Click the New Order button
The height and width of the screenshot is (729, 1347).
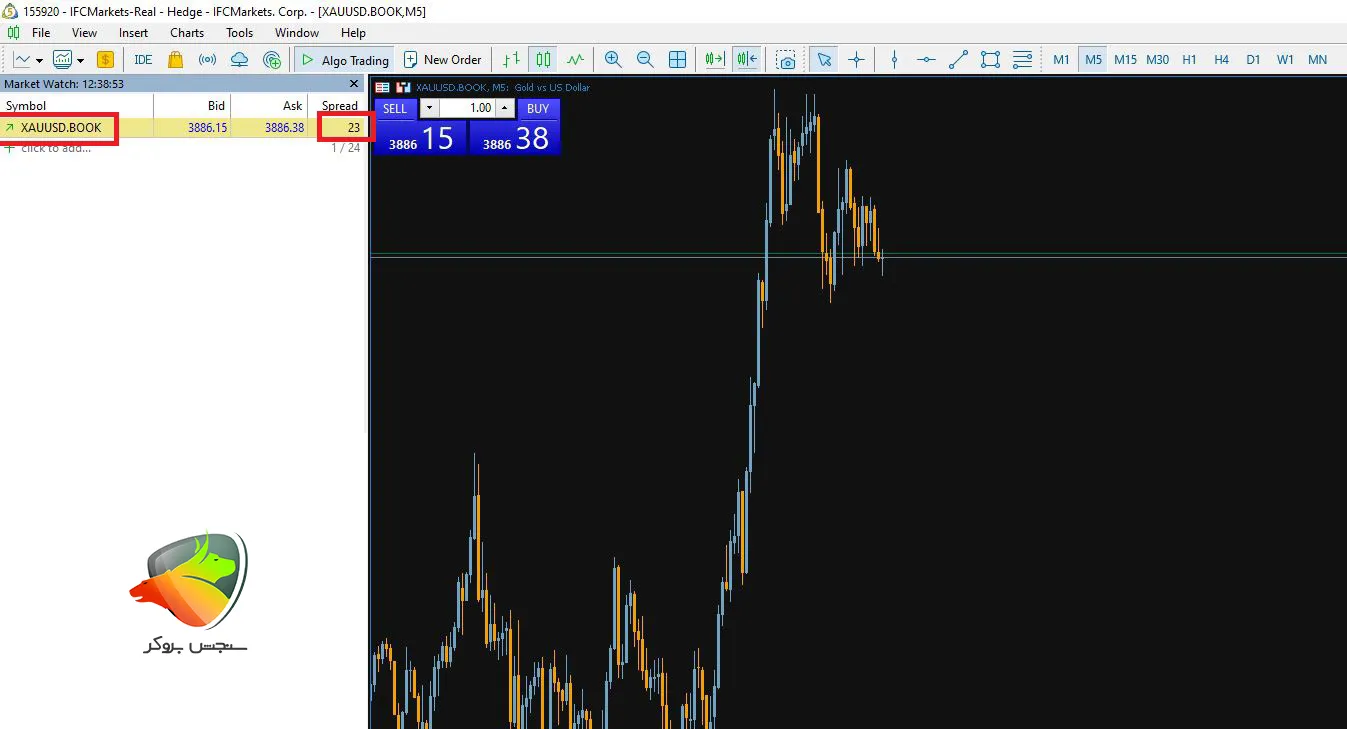443,60
